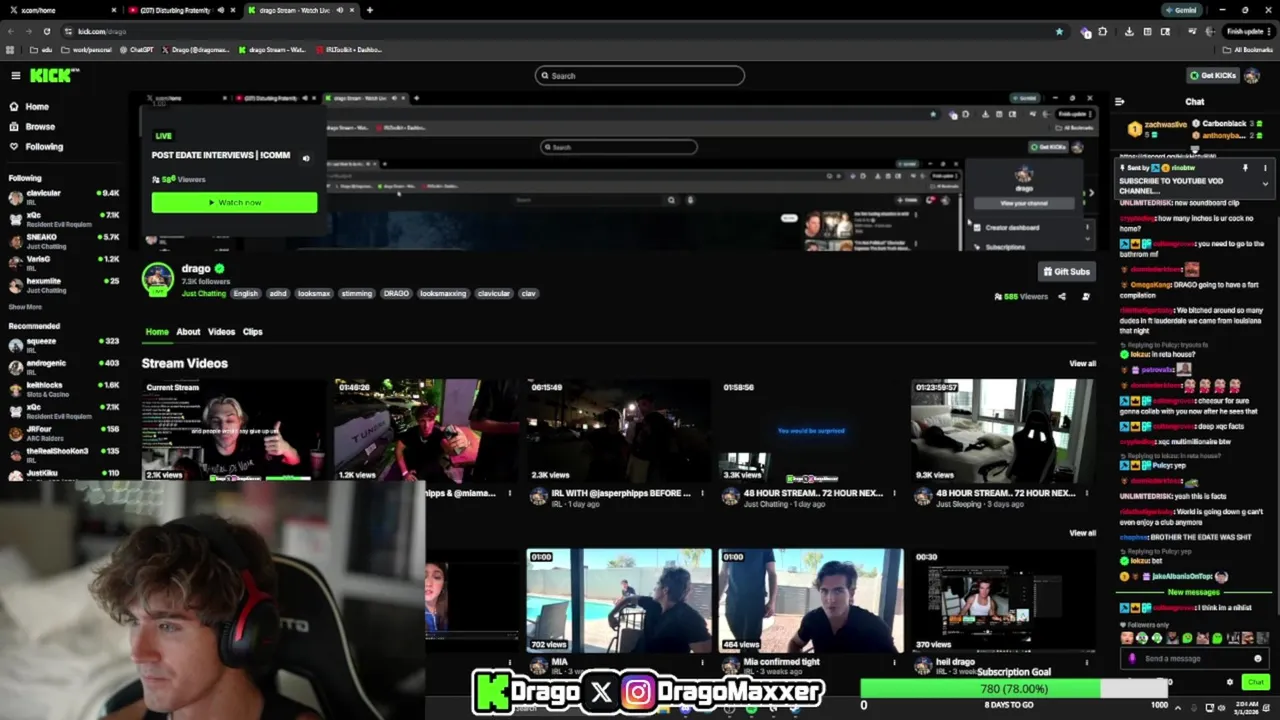Open squeeze in Recommended list
The height and width of the screenshot is (720, 1280).
(x=63, y=345)
